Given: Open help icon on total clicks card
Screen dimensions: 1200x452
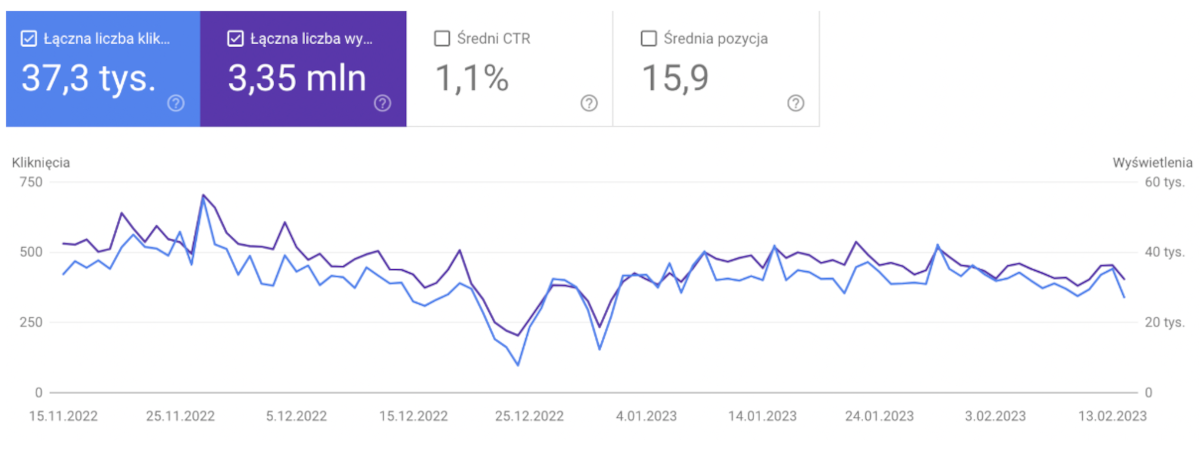Looking at the screenshot, I should pyautogui.click(x=176, y=103).
